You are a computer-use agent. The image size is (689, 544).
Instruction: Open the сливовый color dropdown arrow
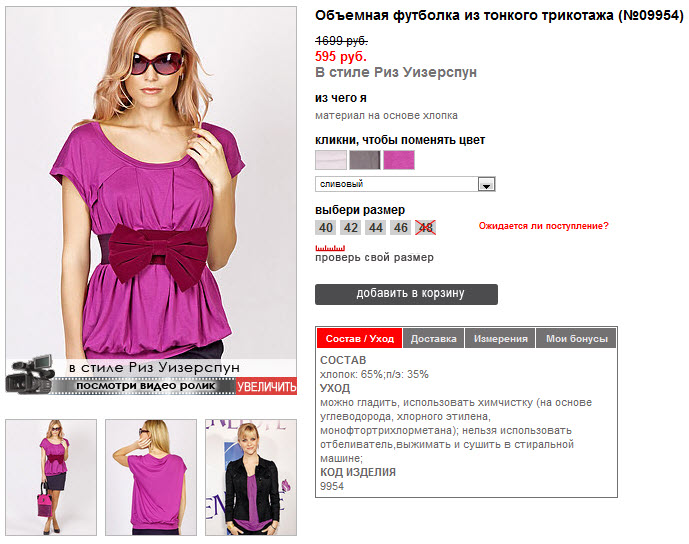coord(486,184)
